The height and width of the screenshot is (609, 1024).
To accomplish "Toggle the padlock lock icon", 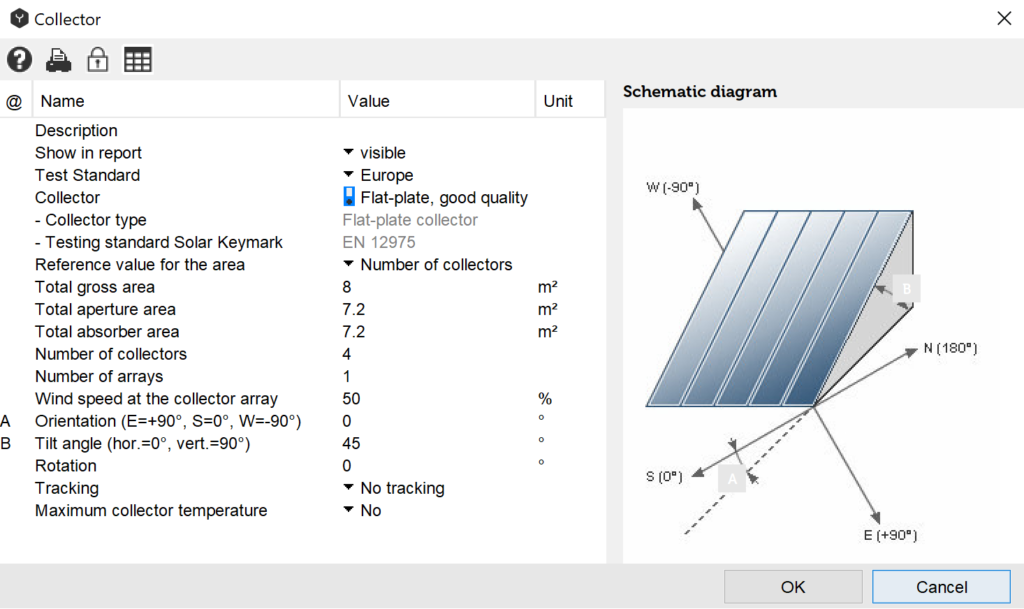I will coord(97,60).
